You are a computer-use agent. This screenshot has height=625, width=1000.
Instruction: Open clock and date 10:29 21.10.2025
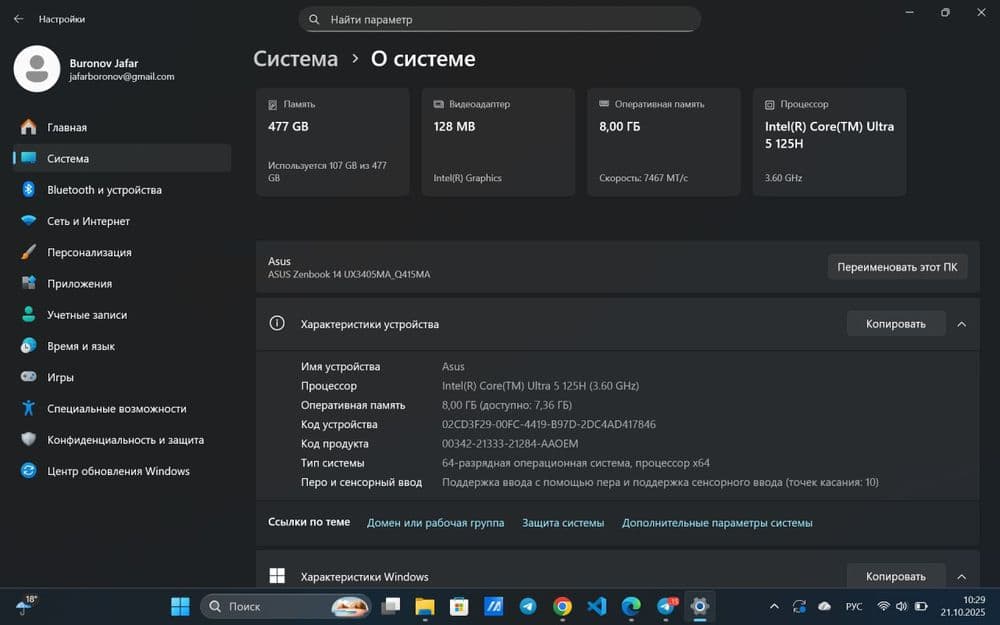[962, 606]
